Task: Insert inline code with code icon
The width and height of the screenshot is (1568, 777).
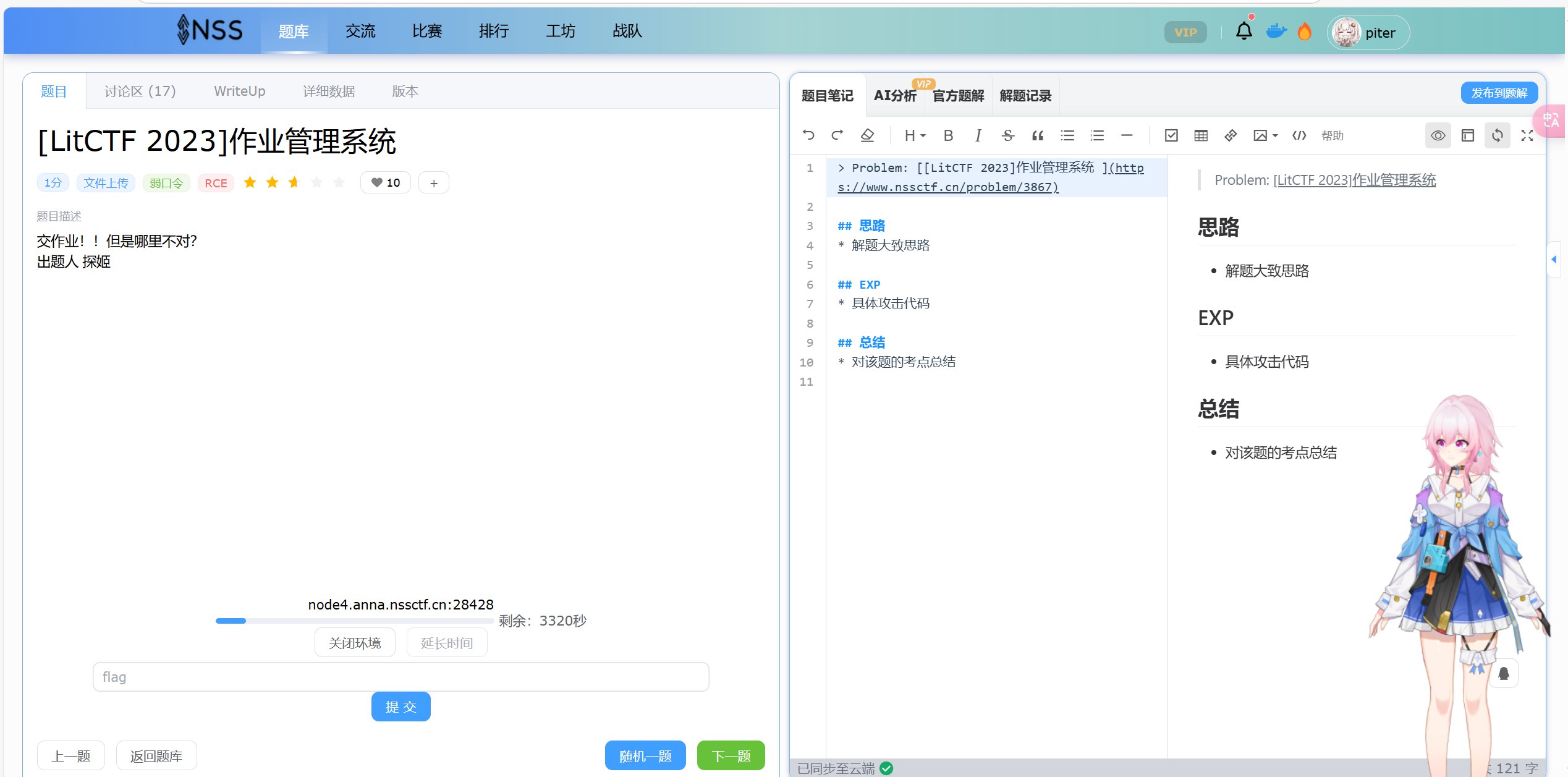Action: click(x=1299, y=135)
